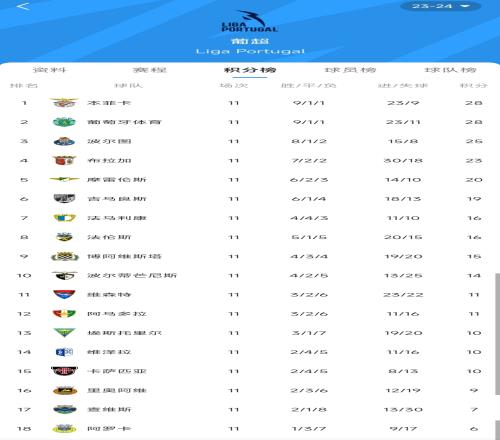Click the 9/17 goals cell for 阿罗卡
The height and width of the screenshot is (440, 500).
pos(403,429)
